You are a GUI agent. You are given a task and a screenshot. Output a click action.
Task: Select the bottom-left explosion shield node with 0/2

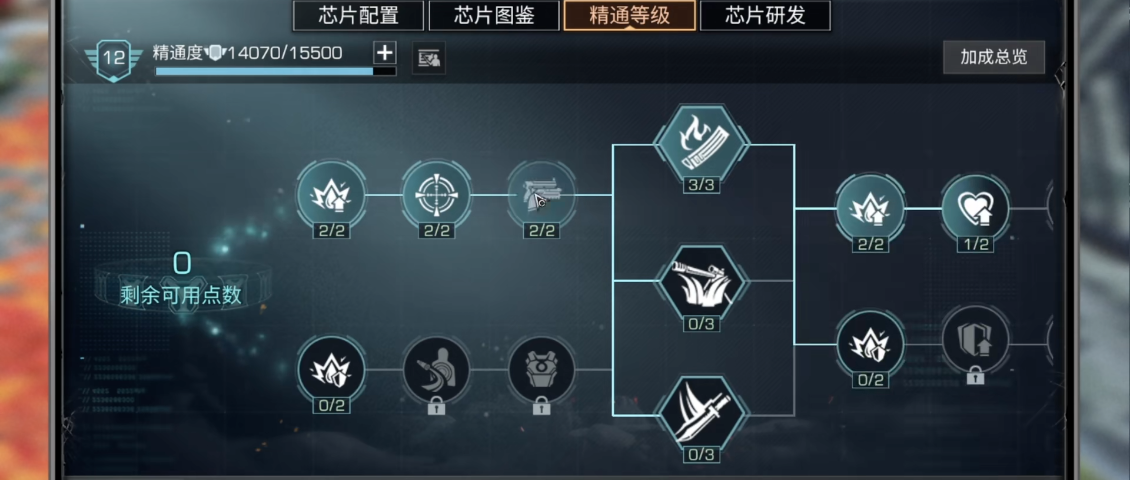click(x=331, y=370)
